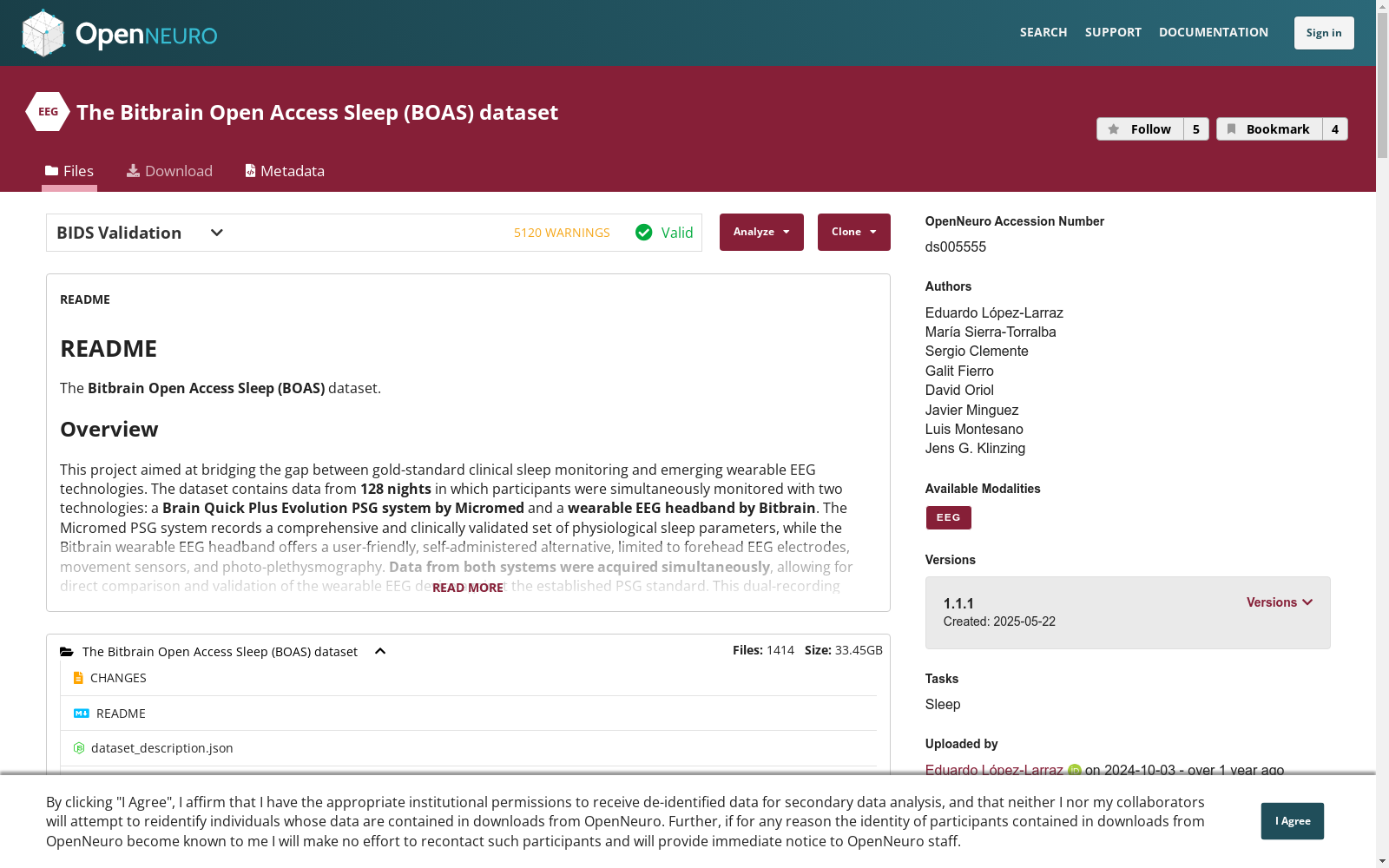The width and height of the screenshot is (1389, 868).
Task: Open SUPPORT in the top navigation
Action: coord(1113,32)
